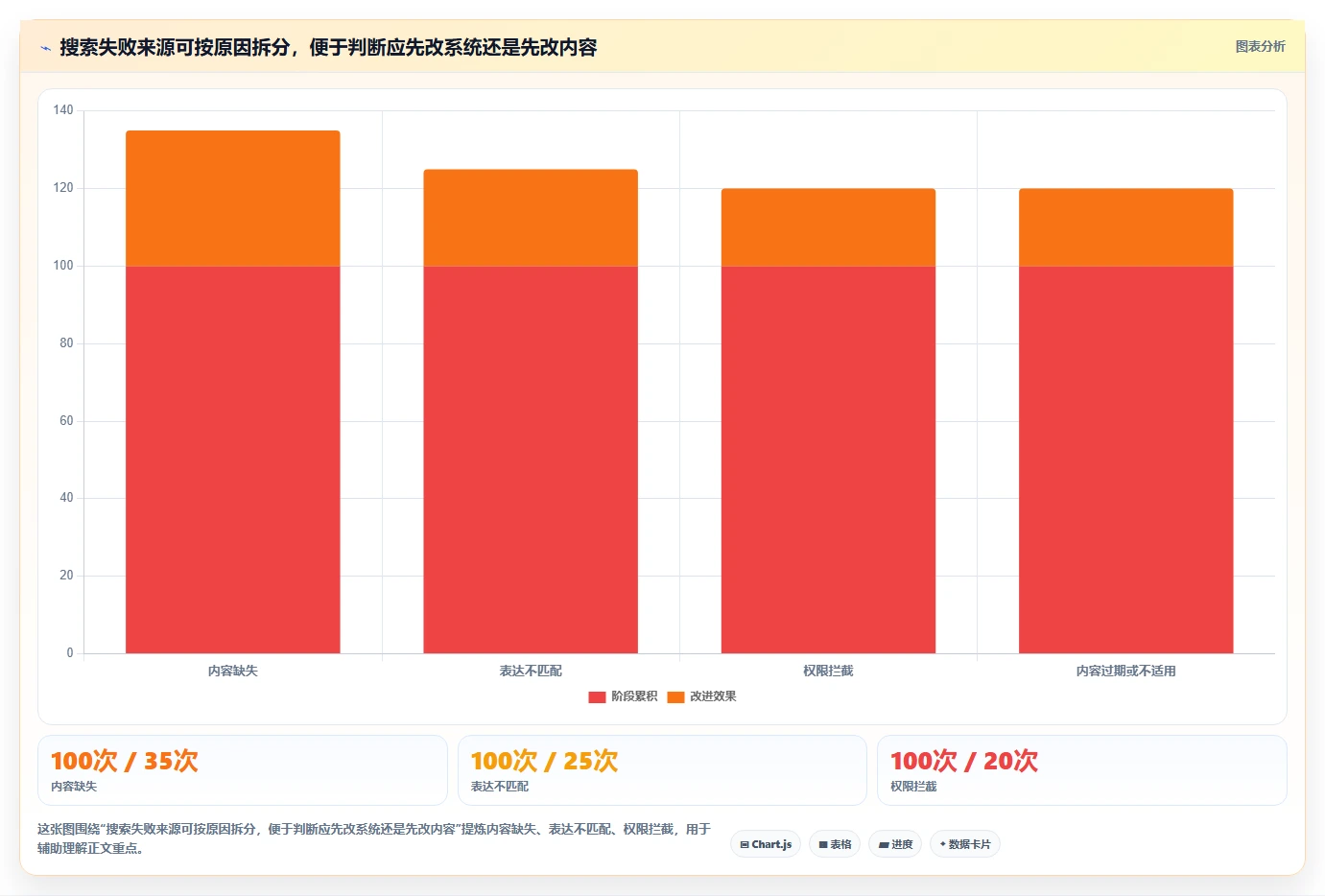This screenshot has width=1325, height=896.
Task: Click the y-axis value 100
Action: click(x=63, y=266)
